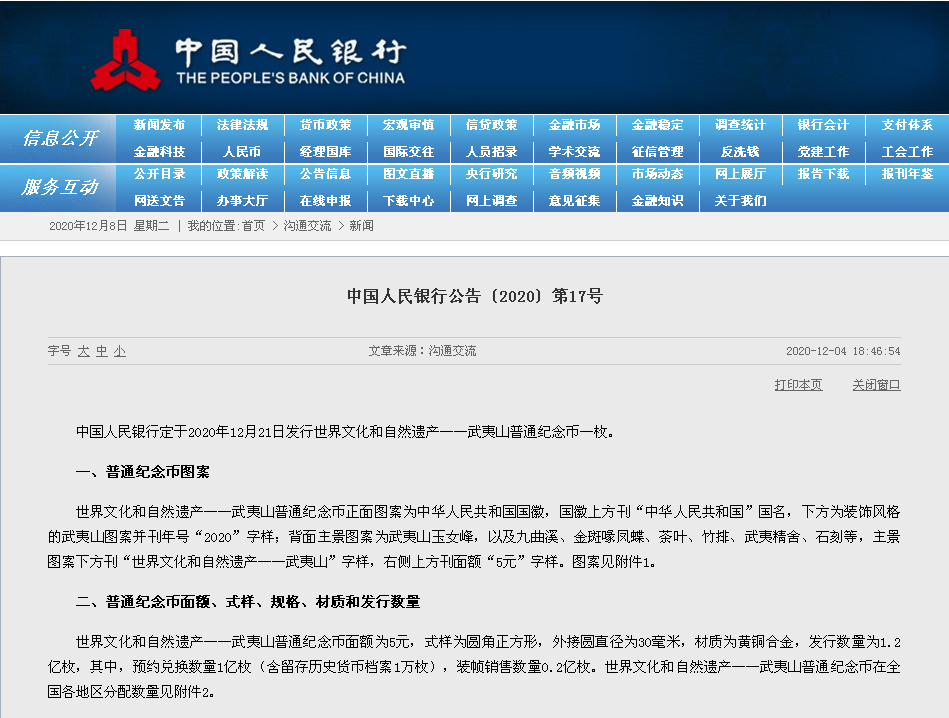Open 公告信息 page
Image resolution: width=949 pixels, height=718 pixels.
(x=325, y=174)
